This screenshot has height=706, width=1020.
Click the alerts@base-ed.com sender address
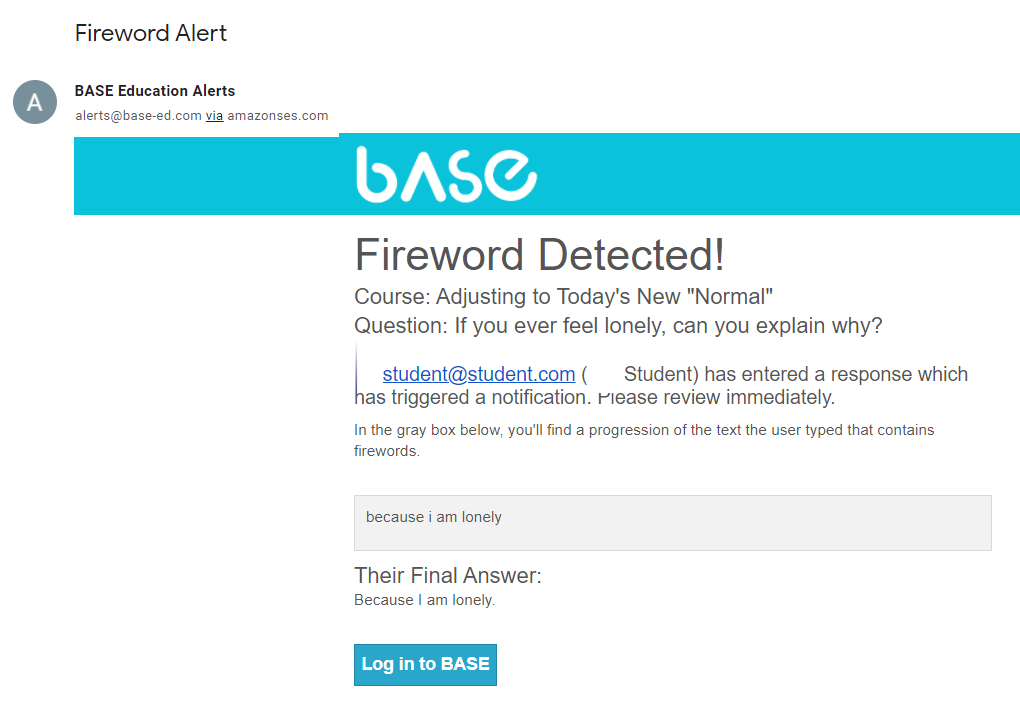[x=138, y=116]
